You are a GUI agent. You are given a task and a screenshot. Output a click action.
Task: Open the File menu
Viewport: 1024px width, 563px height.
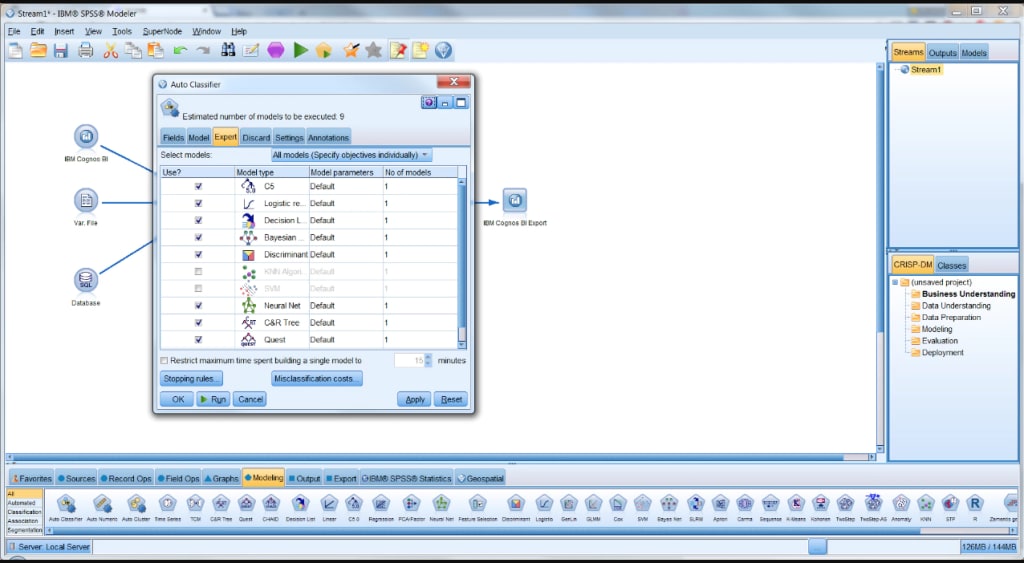[x=14, y=31]
